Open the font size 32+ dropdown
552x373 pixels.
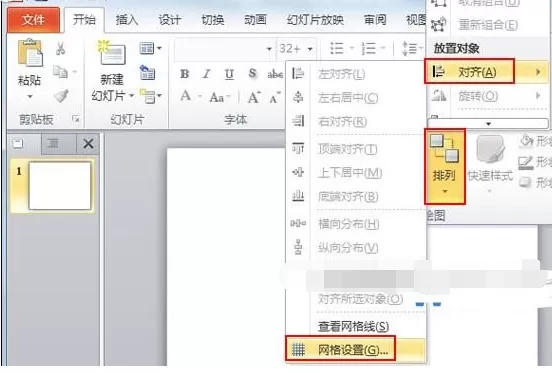click(x=310, y=49)
